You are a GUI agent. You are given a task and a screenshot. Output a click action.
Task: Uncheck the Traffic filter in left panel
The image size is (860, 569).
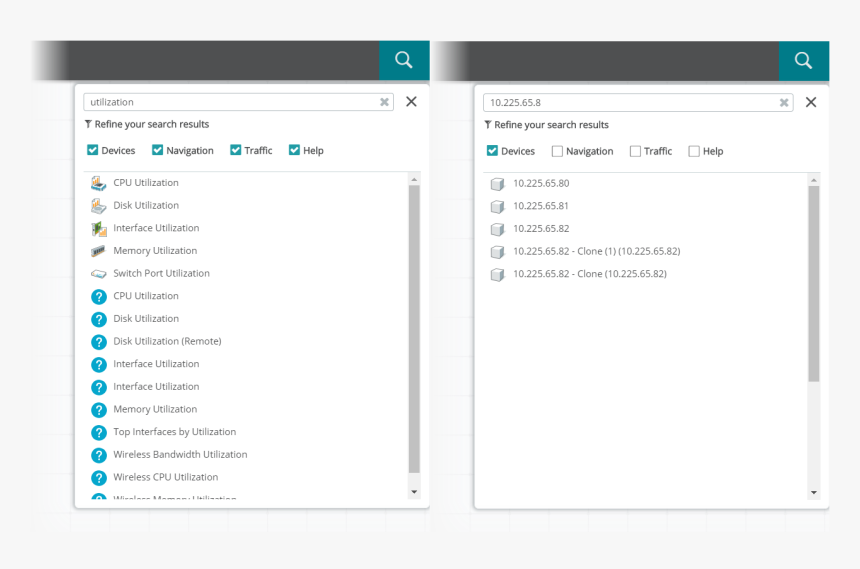[x=236, y=151]
